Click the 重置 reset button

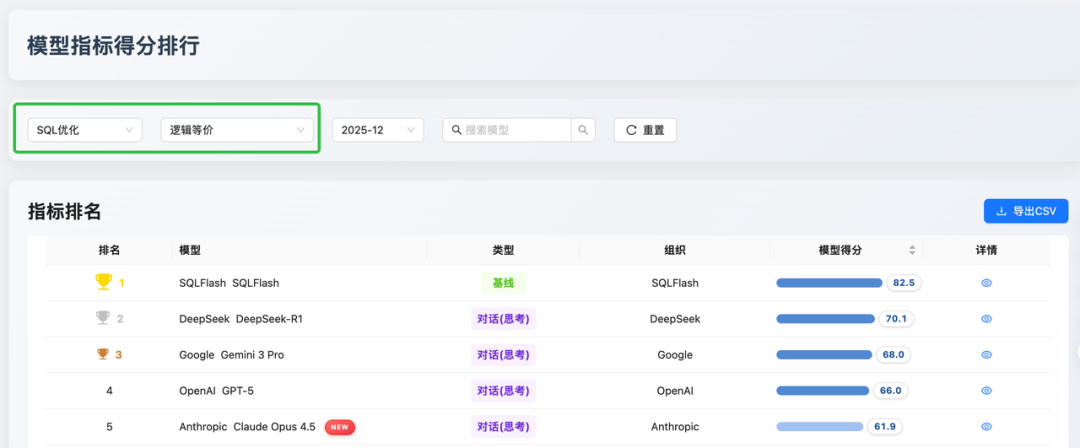645,130
